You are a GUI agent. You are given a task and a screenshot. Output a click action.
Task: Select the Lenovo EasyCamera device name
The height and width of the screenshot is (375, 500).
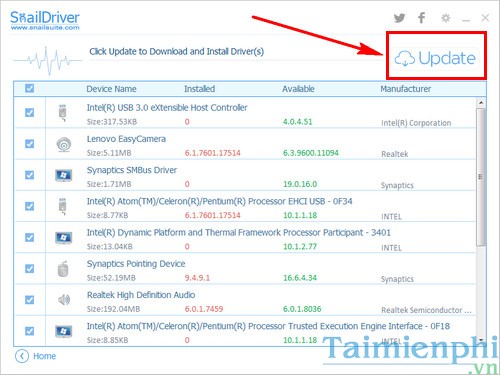pos(126,139)
